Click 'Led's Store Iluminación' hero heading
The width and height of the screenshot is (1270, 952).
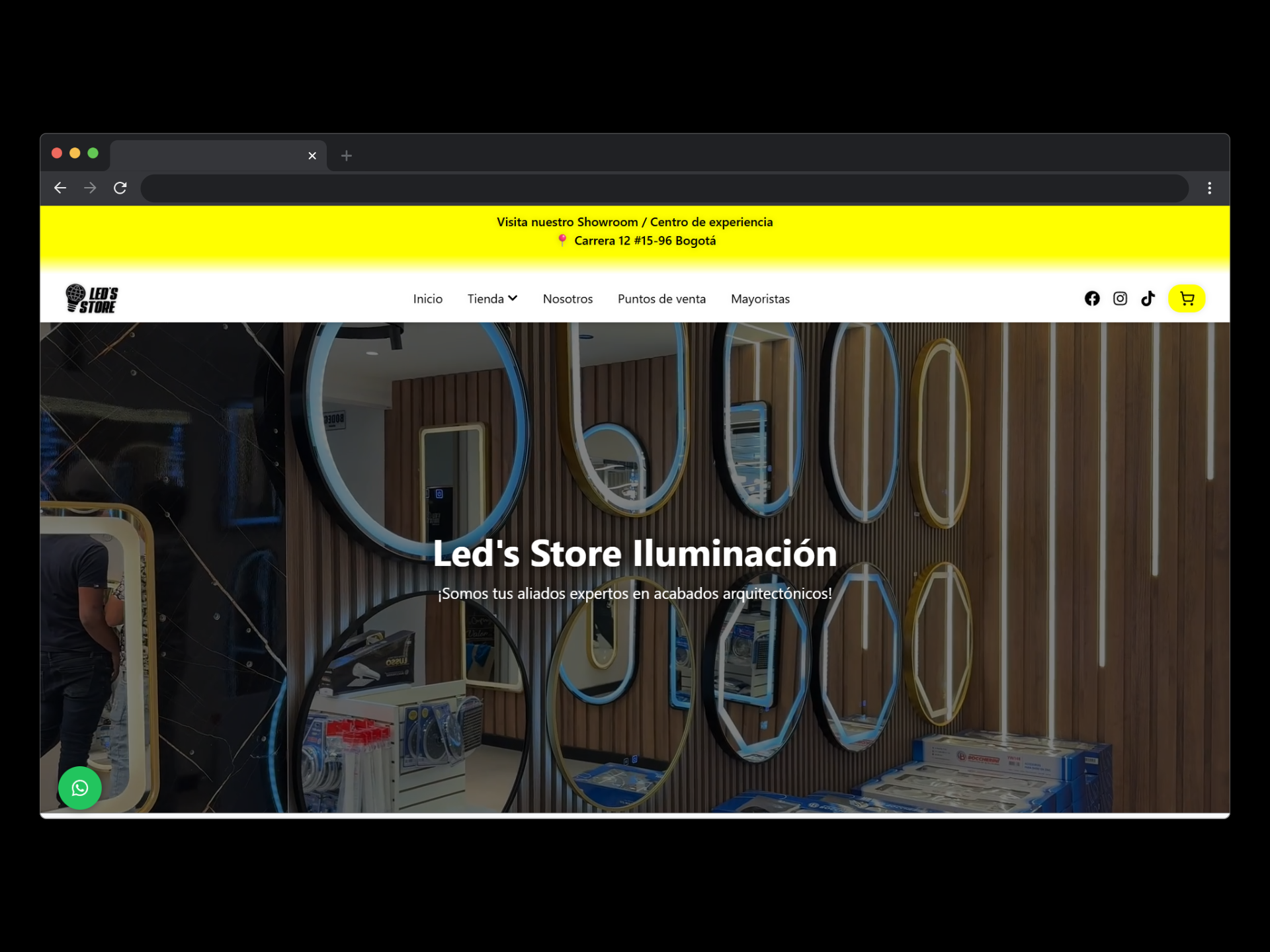point(635,553)
